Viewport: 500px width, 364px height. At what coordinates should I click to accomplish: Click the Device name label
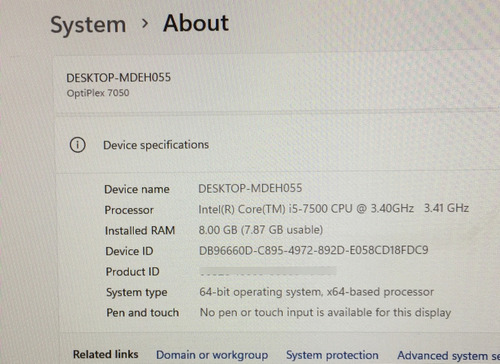[x=137, y=189]
